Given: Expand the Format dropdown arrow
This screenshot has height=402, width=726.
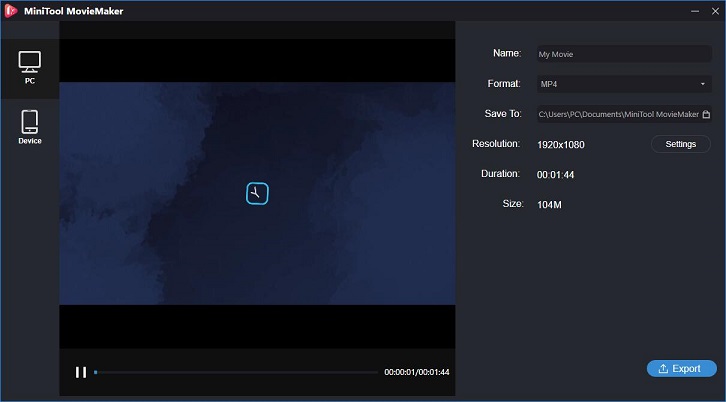Looking at the screenshot, I should coord(703,84).
